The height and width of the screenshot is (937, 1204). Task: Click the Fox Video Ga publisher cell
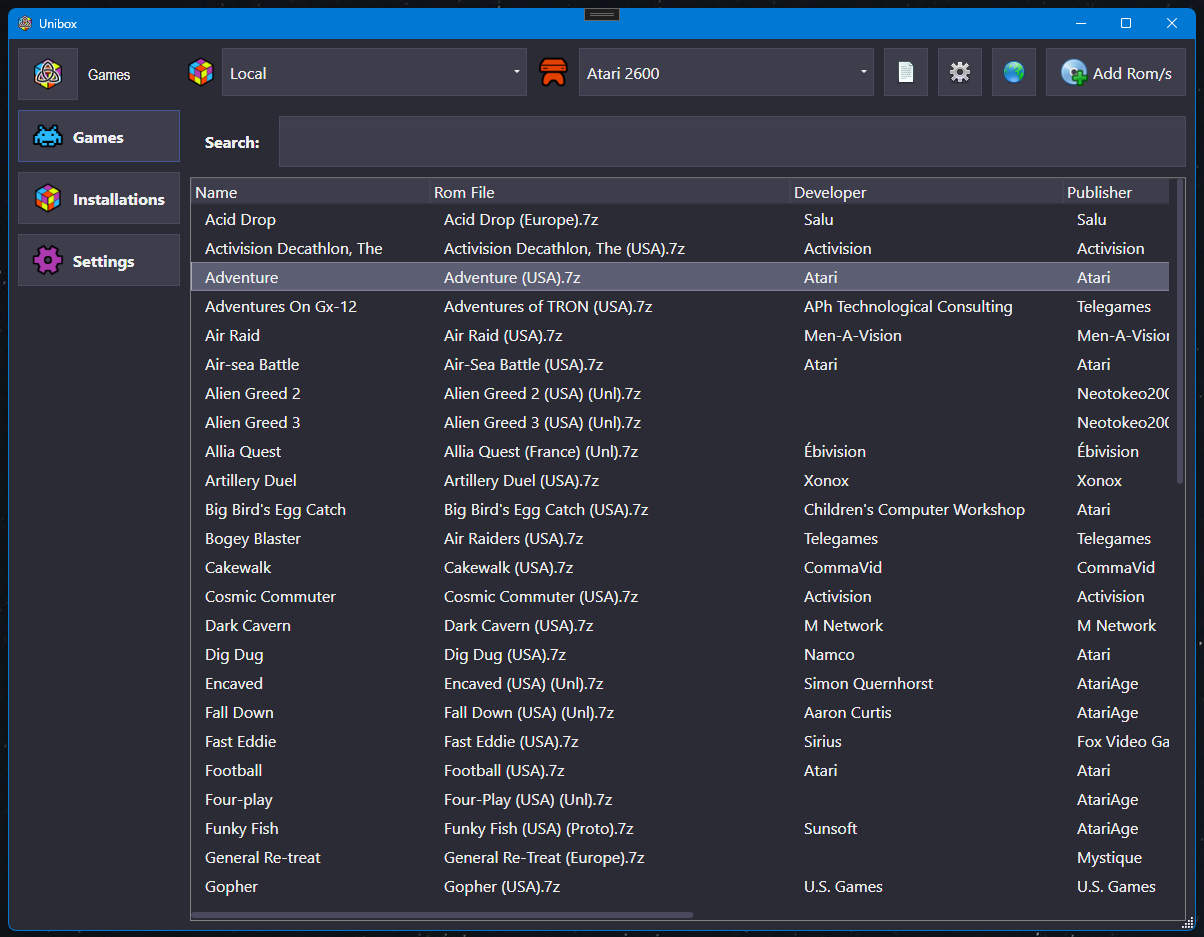[x=1122, y=741]
